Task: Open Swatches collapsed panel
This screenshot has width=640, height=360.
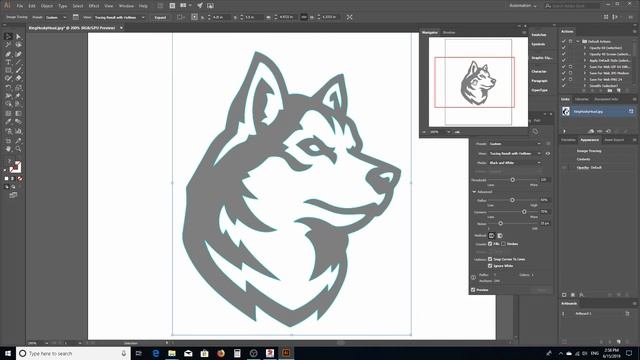Action: click(x=539, y=35)
